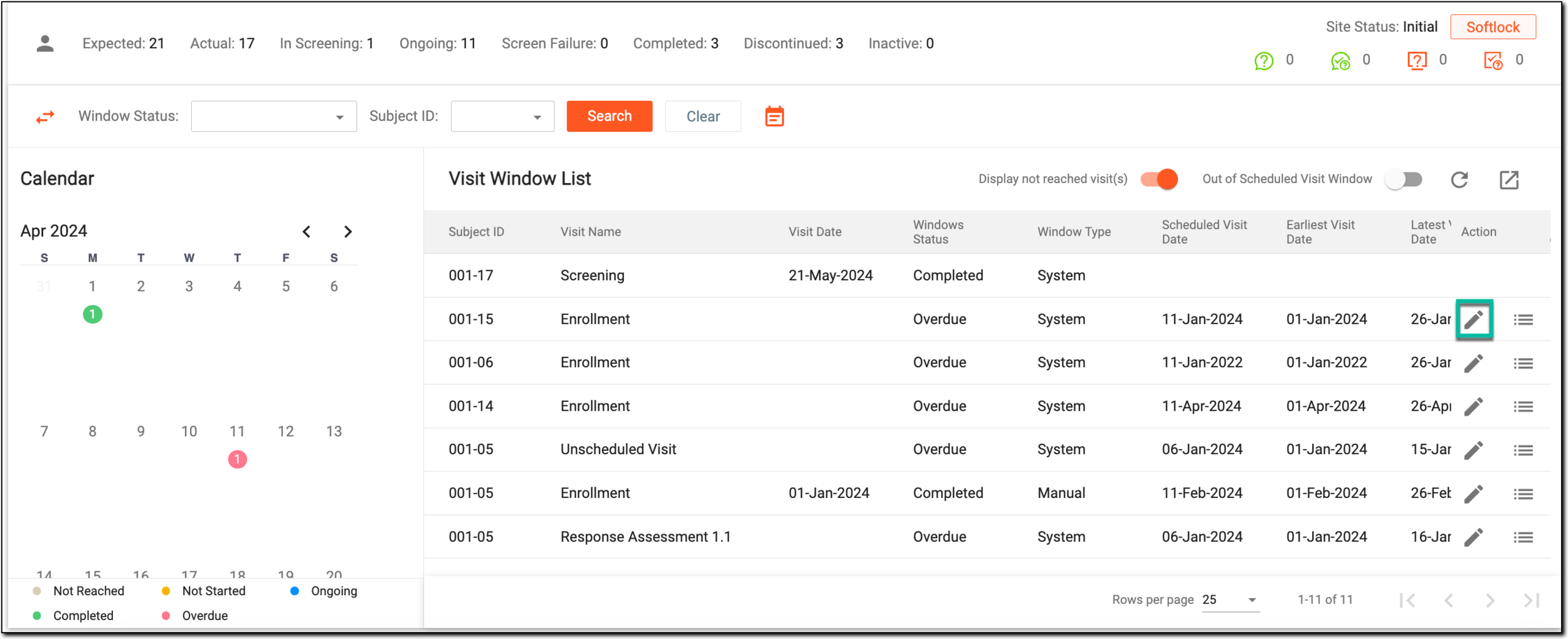
Task: Click the Manual window type cell
Action: click(x=1061, y=493)
